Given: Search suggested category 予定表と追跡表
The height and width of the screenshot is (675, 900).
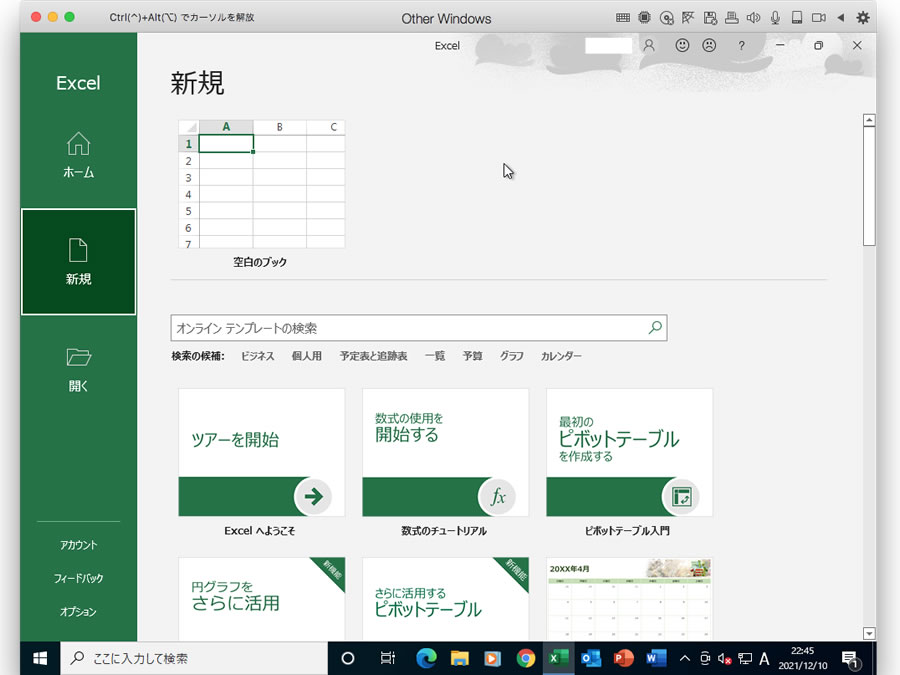Looking at the screenshot, I should tap(373, 356).
